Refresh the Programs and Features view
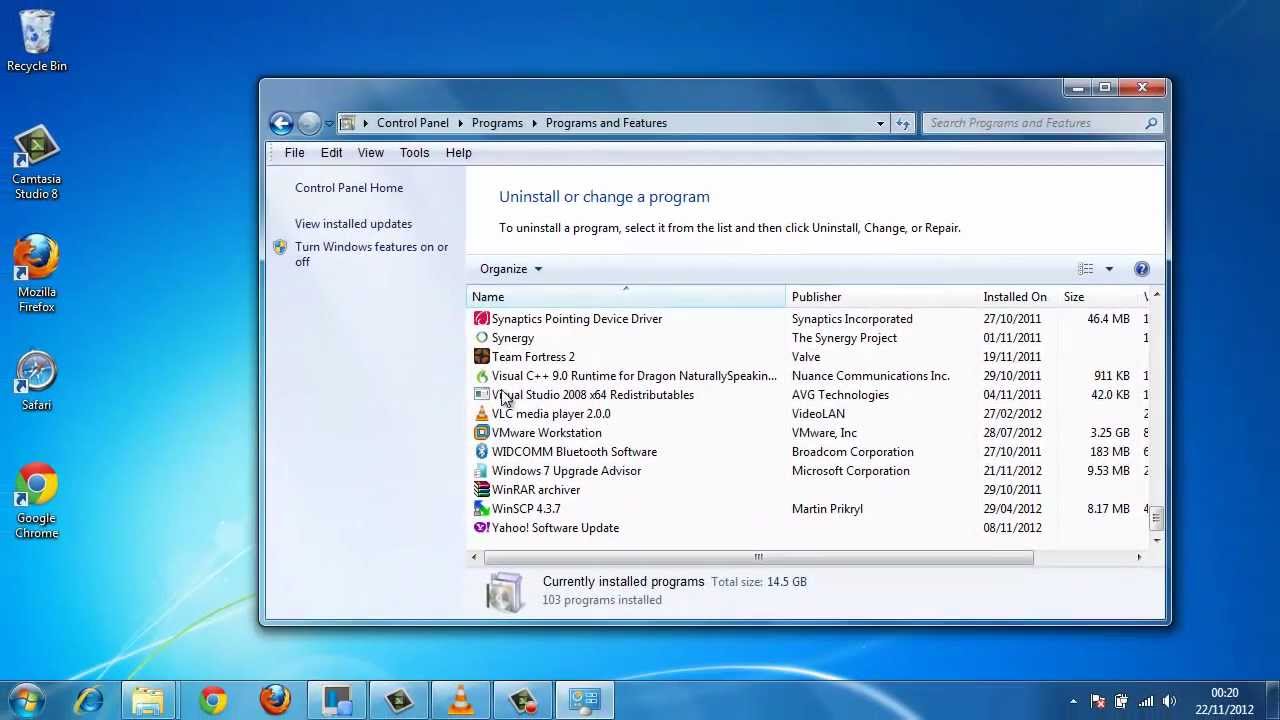 [903, 123]
